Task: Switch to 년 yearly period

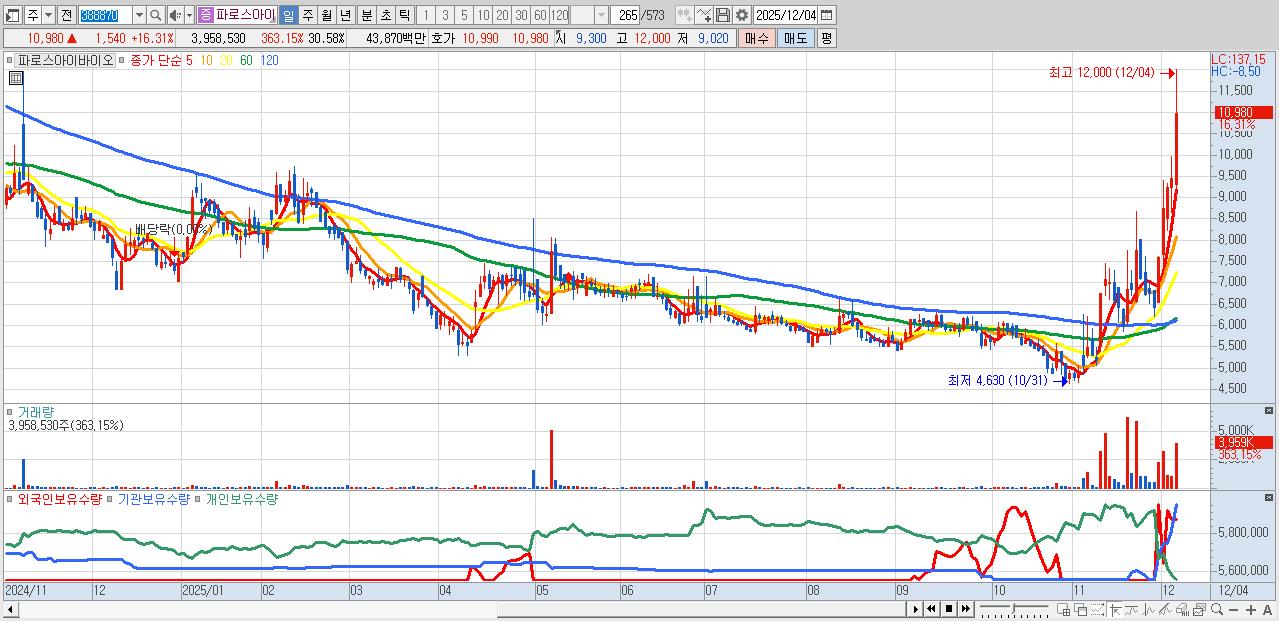Action: tap(345, 16)
